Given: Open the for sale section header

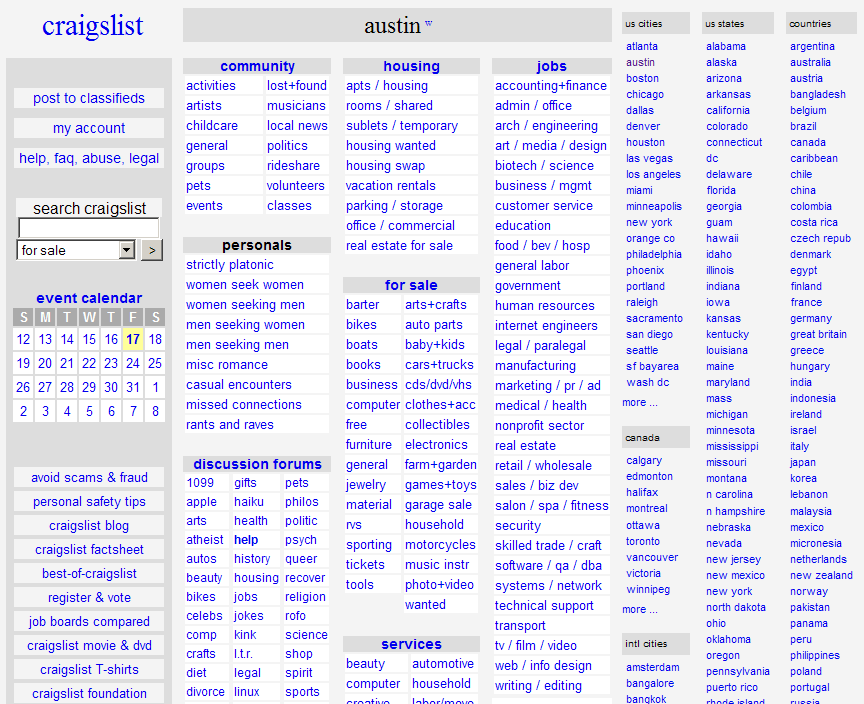Looking at the screenshot, I should point(411,285).
